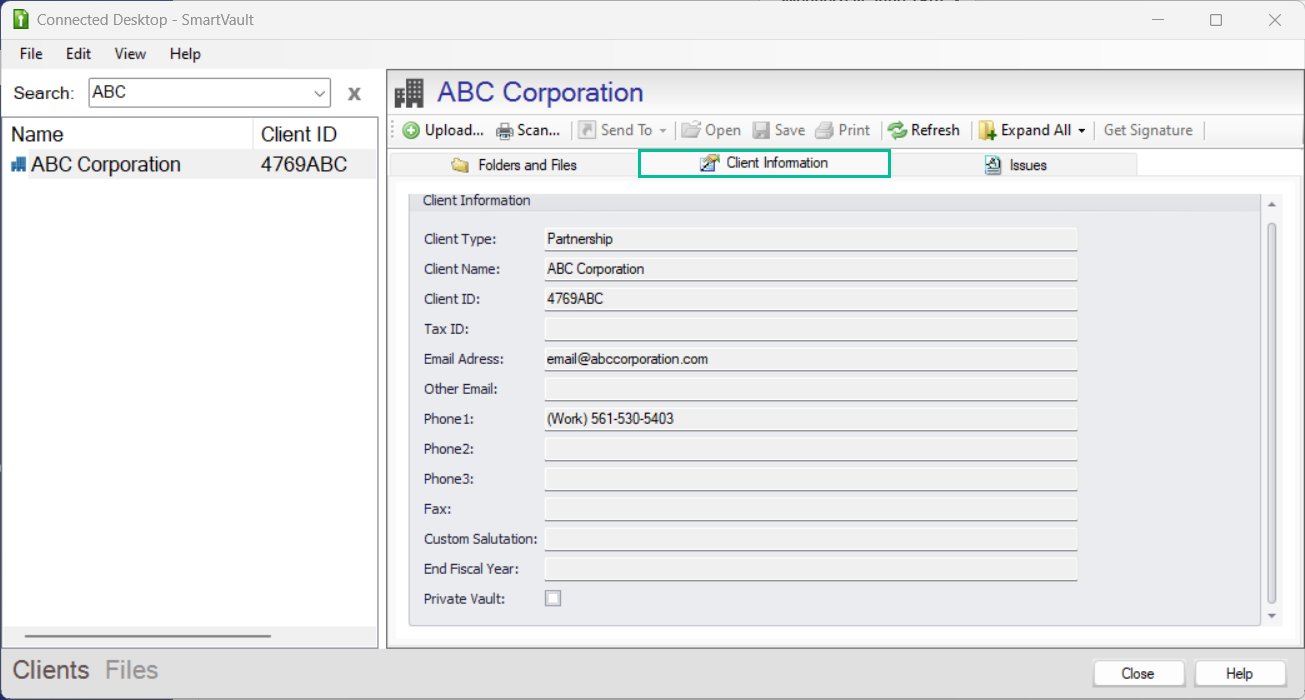Open the Expand All dropdown arrow
Screen dimensions: 1305x700
click(1082, 131)
